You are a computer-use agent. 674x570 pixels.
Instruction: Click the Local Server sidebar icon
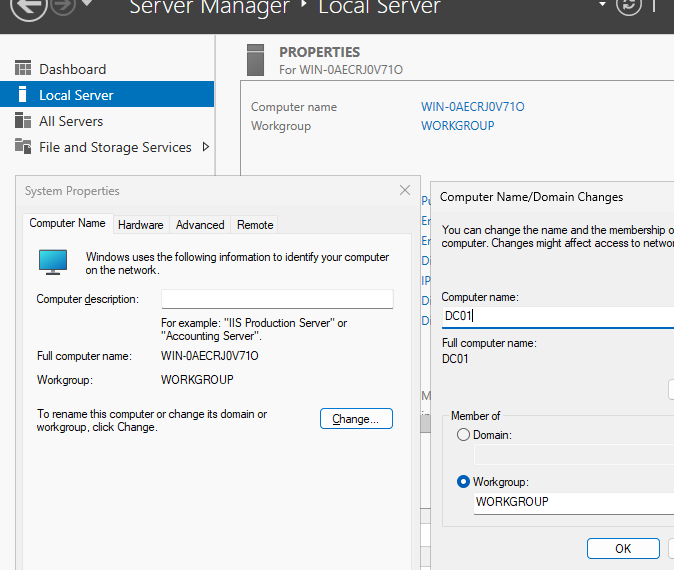23,95
